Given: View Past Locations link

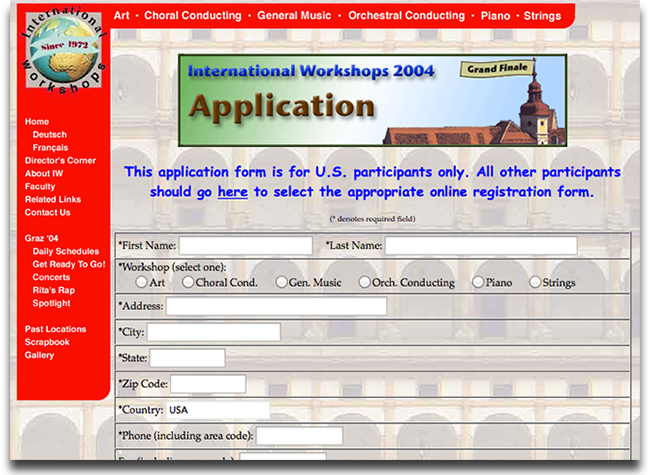Looking at the screenshot, I should (56, 329).
